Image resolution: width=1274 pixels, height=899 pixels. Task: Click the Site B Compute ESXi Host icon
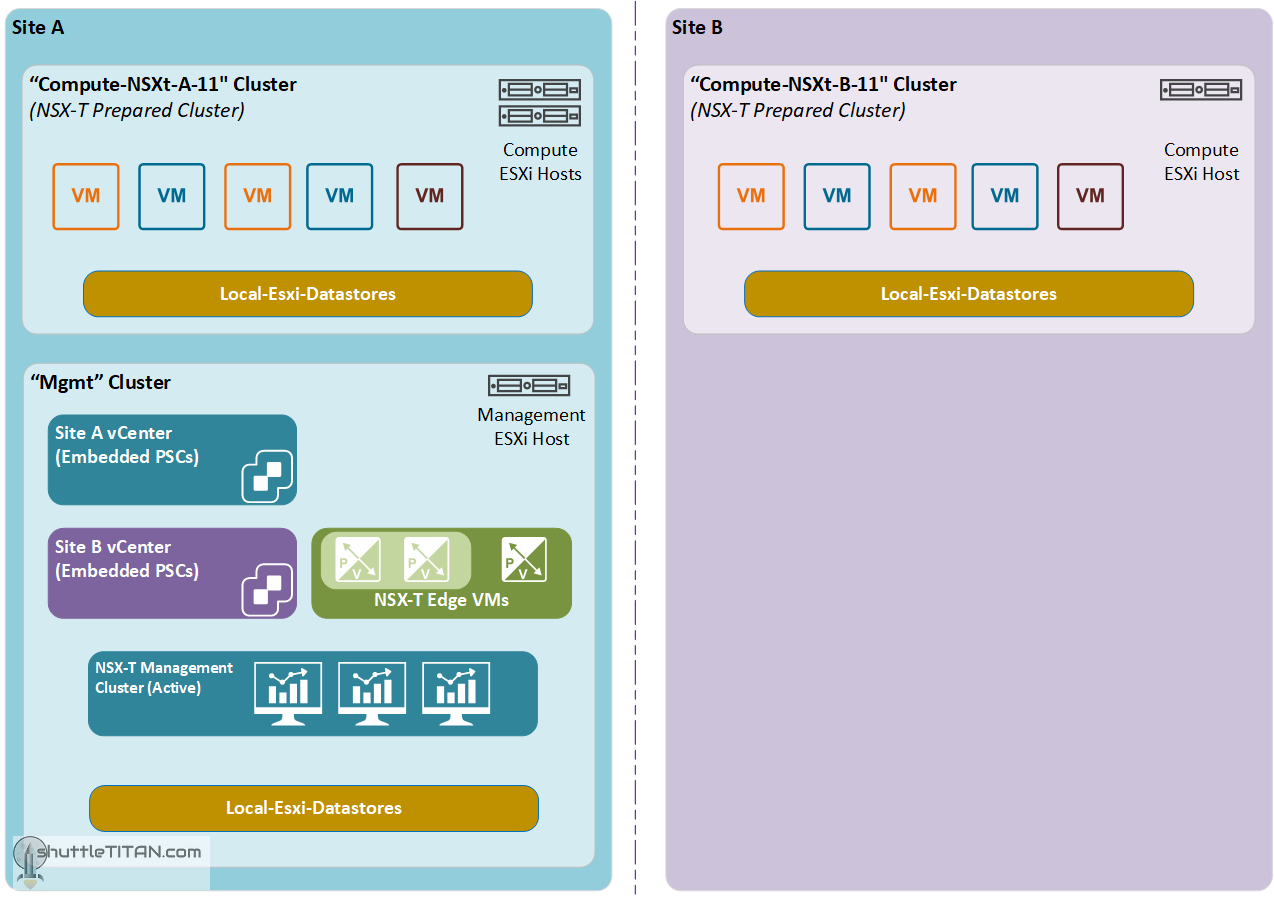pyautogui.click(x=1201, y=91)
